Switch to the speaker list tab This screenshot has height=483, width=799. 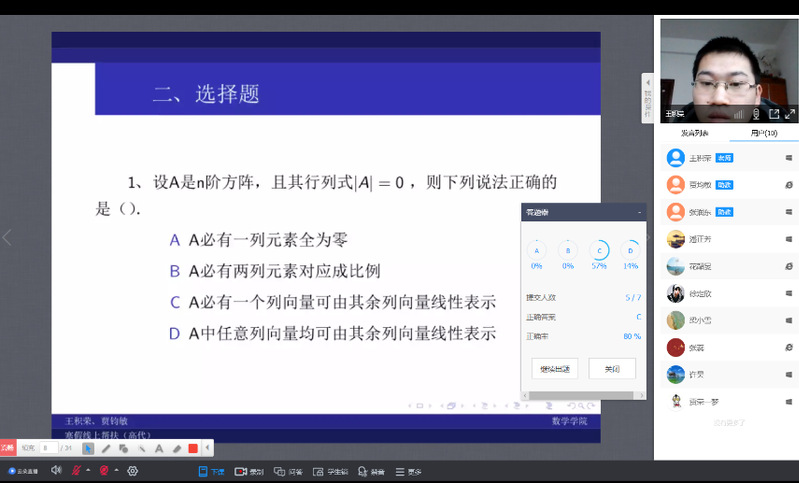(694, 133)
